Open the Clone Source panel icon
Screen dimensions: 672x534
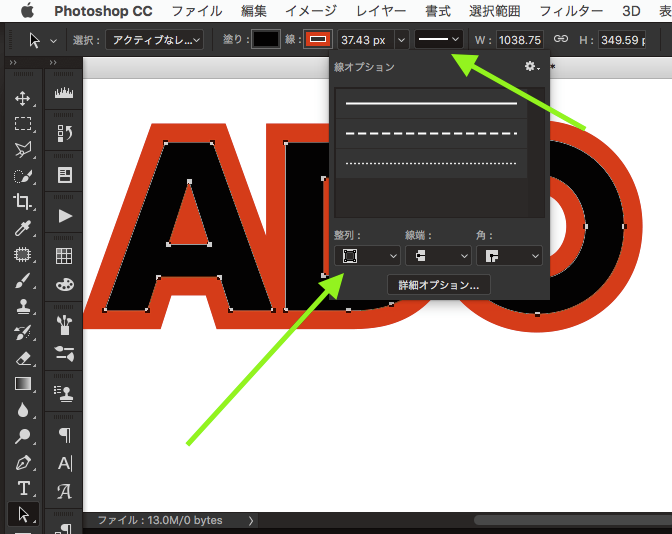[64, 393]
